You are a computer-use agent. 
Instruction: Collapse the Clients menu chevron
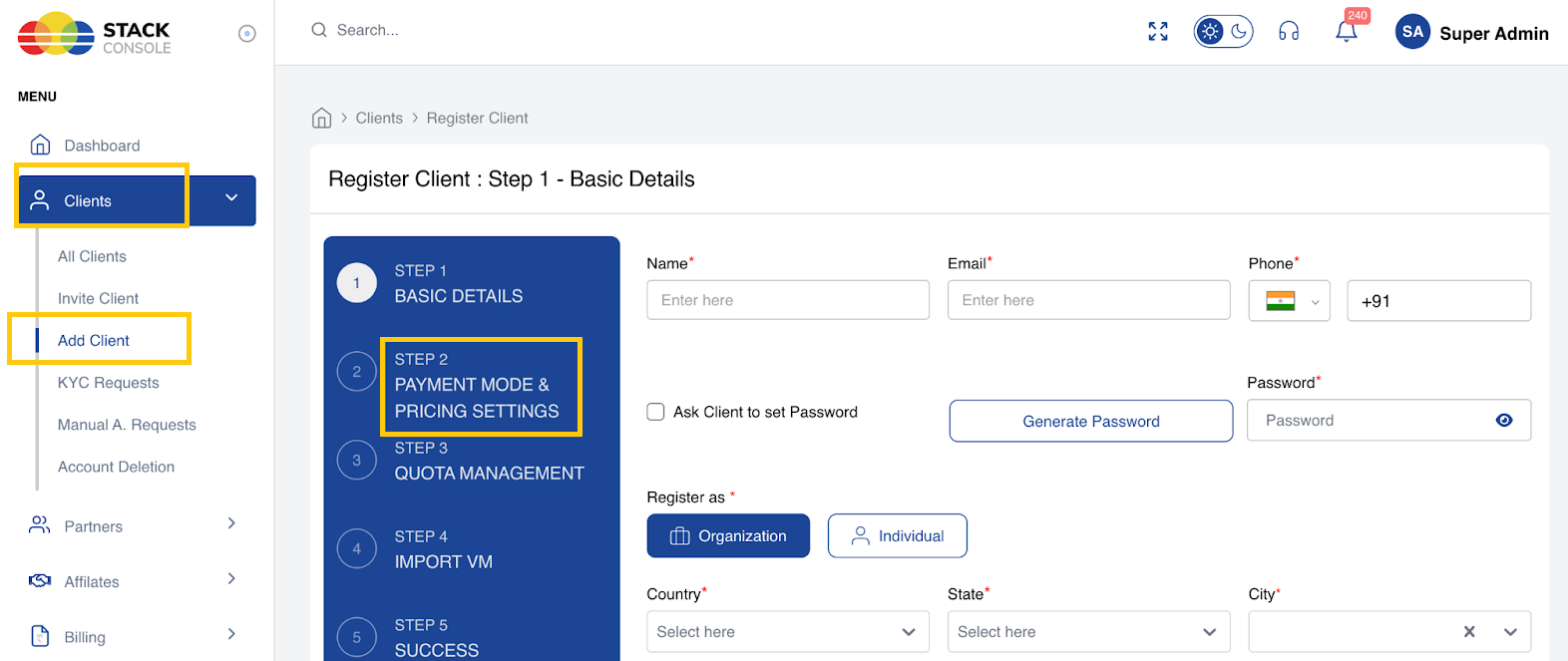point(231,198)
